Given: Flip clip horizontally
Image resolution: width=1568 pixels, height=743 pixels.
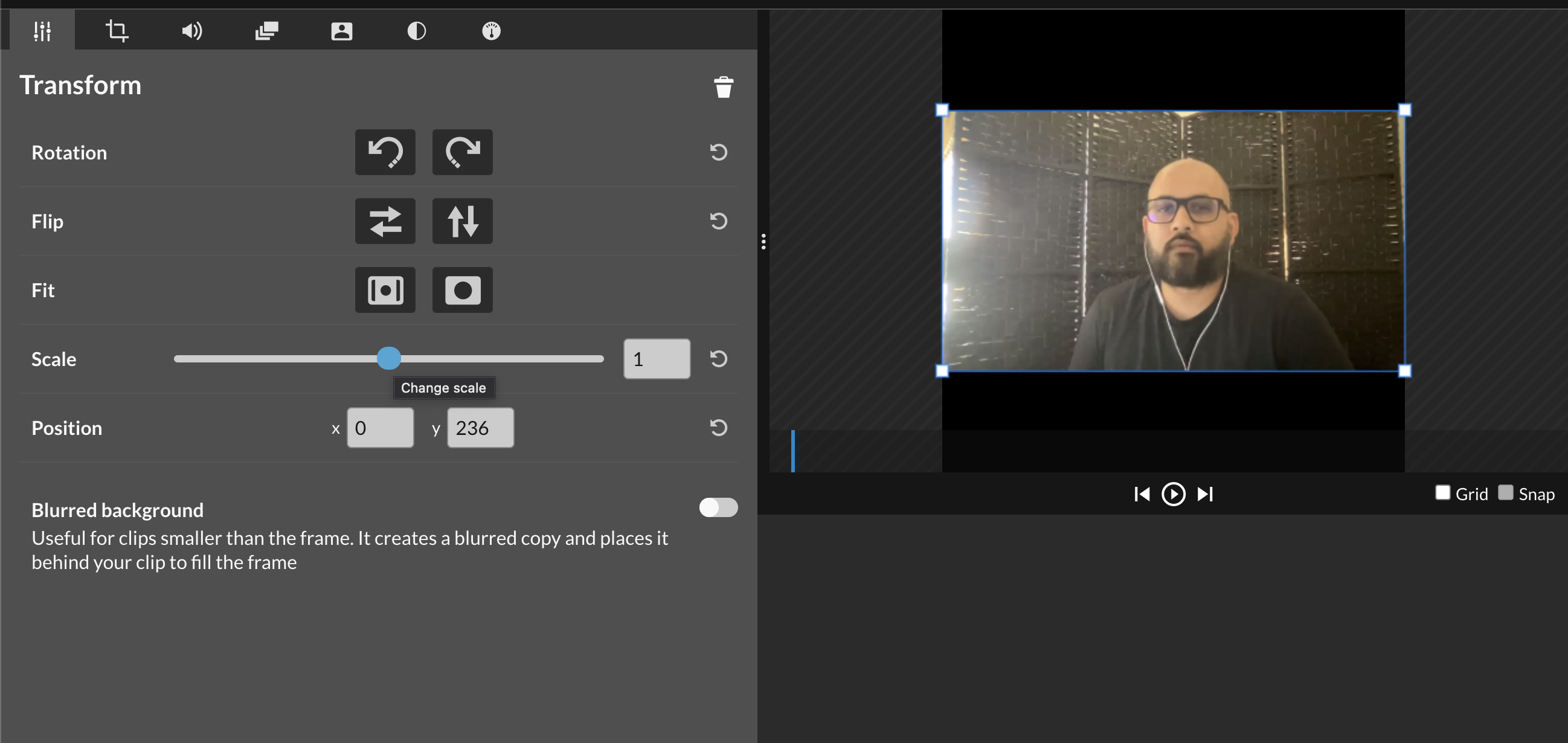Looking at the screenshot, I should [385, 221].
